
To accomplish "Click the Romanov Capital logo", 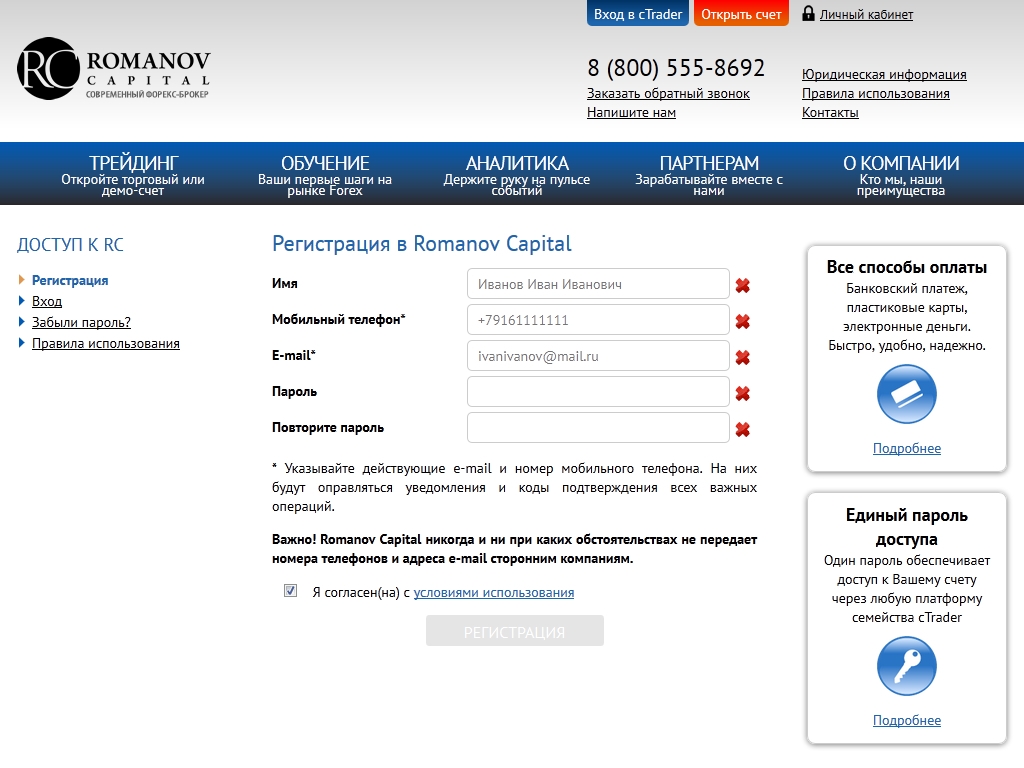I will pyautogui.click(x=113, y=69).
